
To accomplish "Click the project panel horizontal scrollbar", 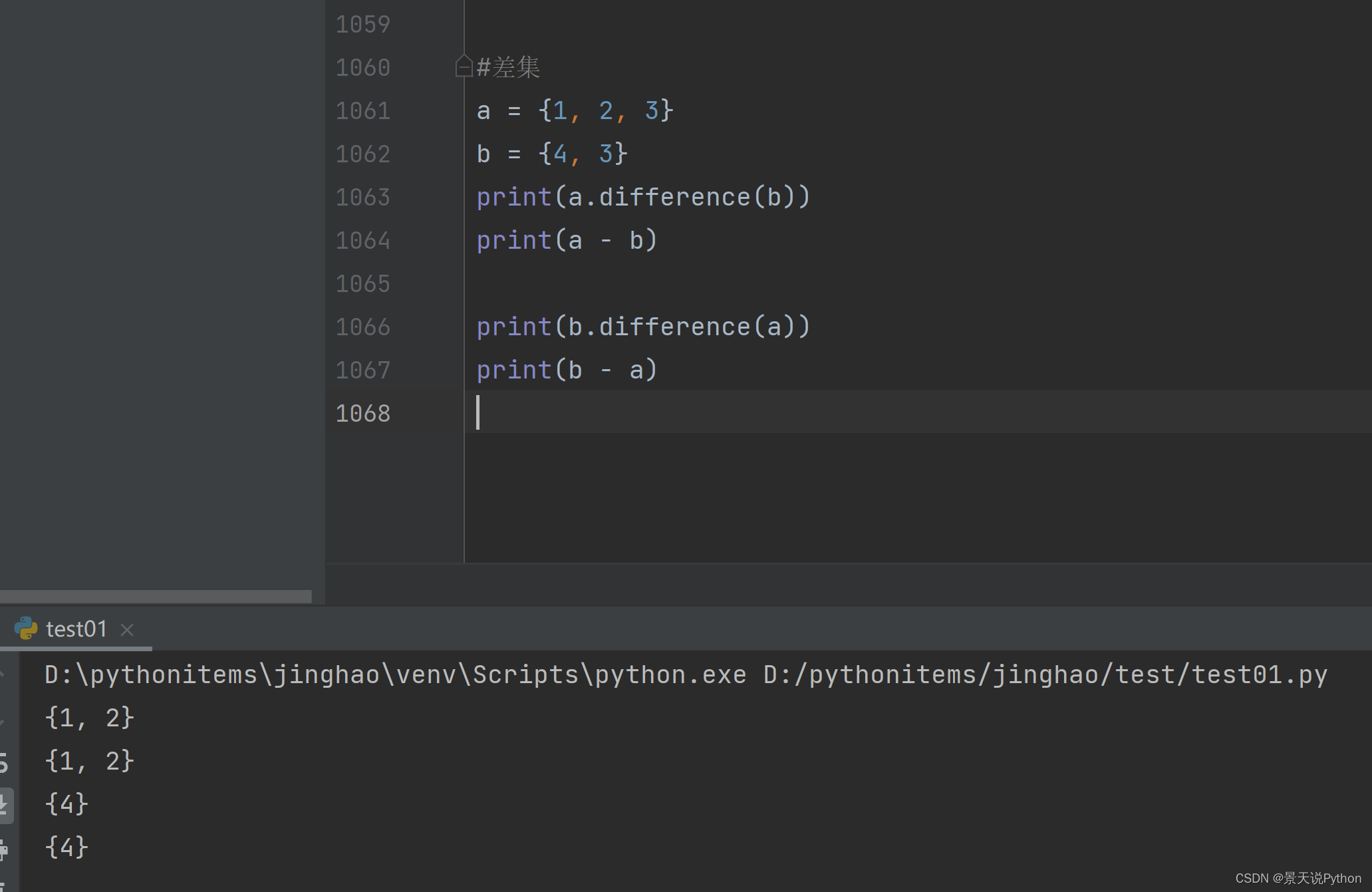I will point(156,597).
